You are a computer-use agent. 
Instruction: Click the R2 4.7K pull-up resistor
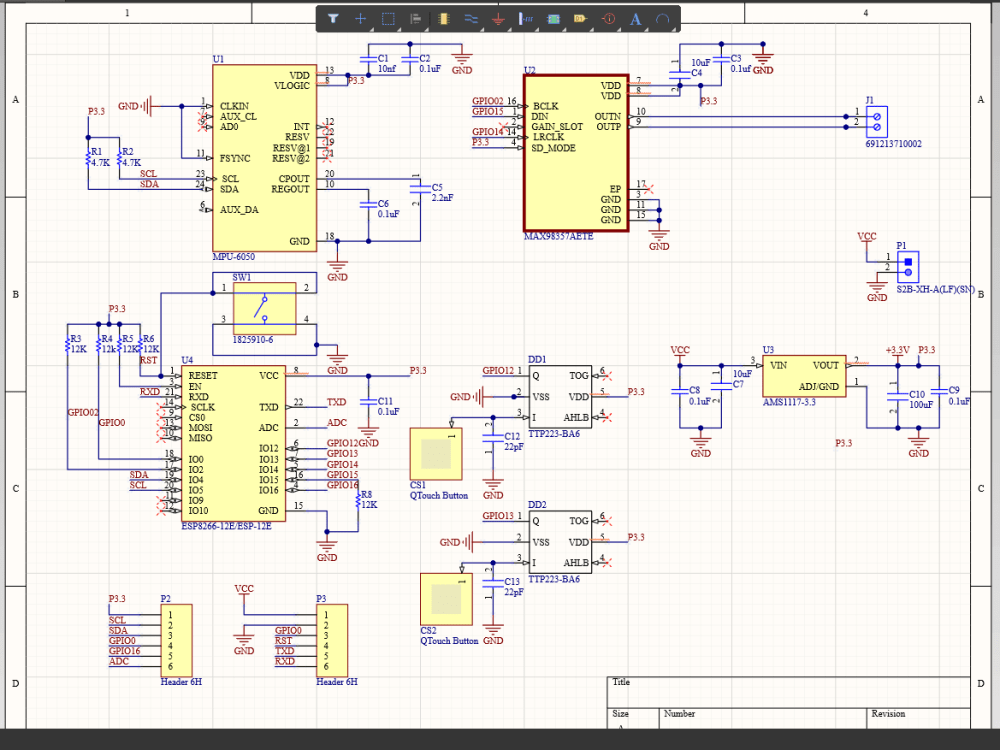119,158
